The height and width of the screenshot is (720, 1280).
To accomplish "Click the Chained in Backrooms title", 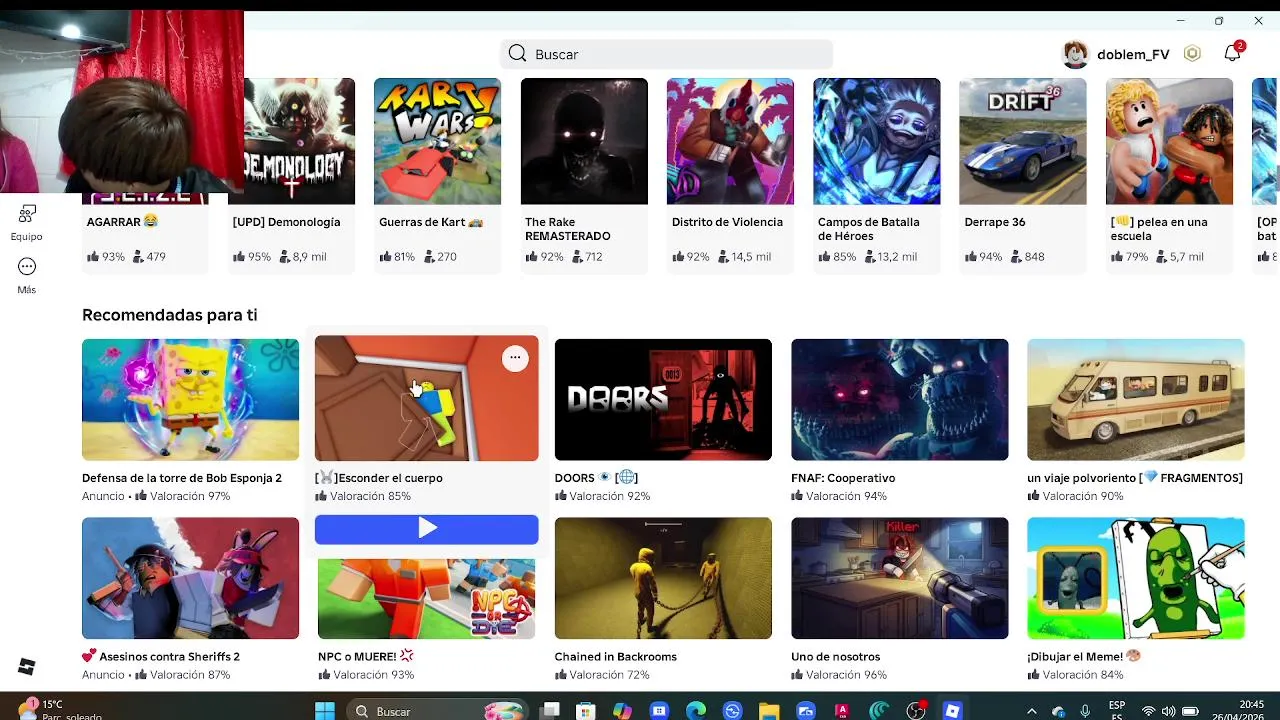I will (x=616, y=657).
